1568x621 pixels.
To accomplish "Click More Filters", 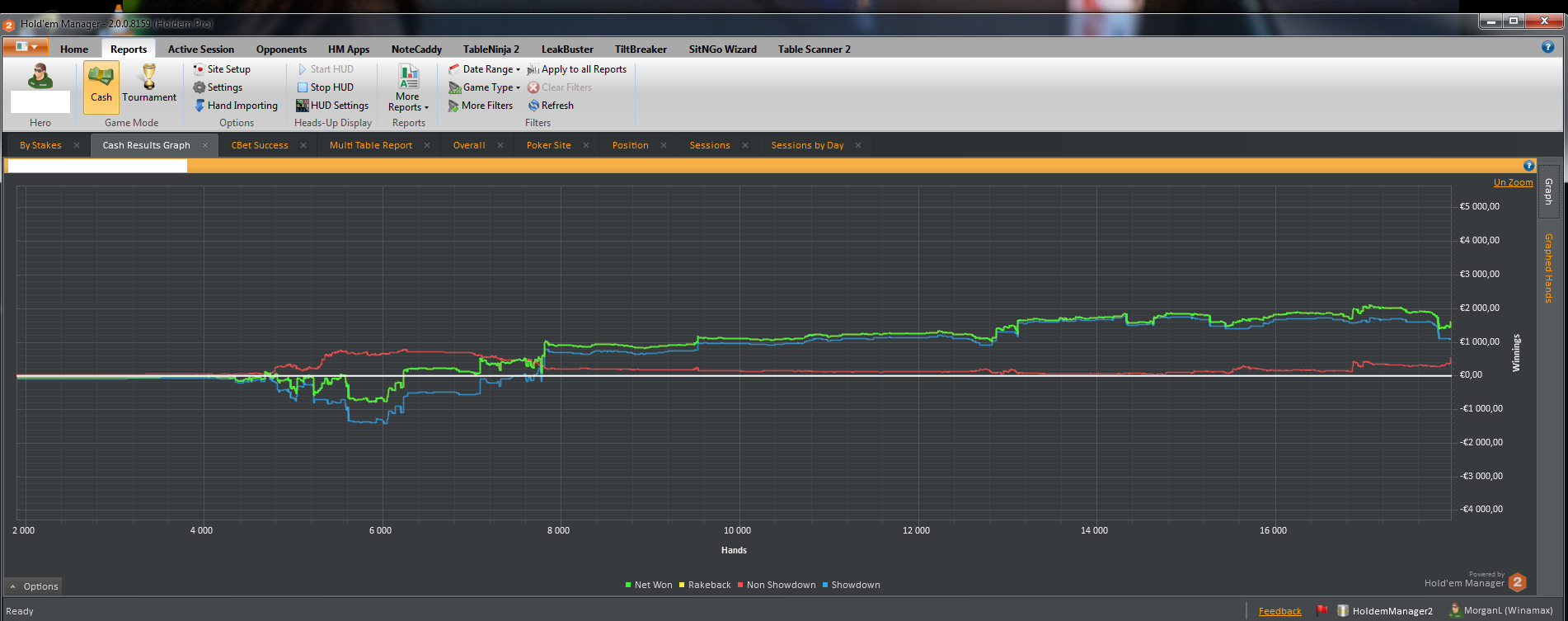I will (x=481, y=106).
